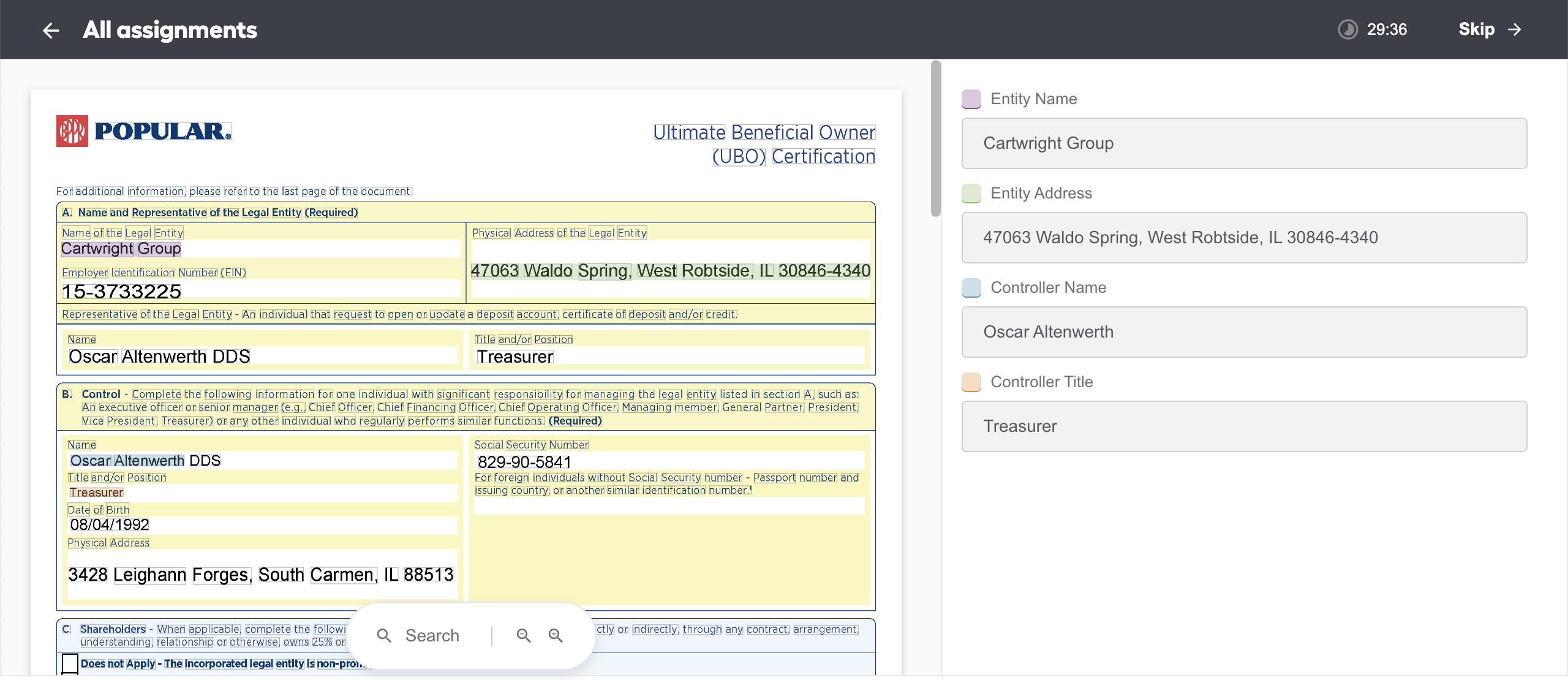This screenshot has height=680, width=1568.
Task: Click the Ultimate Beneficial Owner heading
Action: [764, 144]
